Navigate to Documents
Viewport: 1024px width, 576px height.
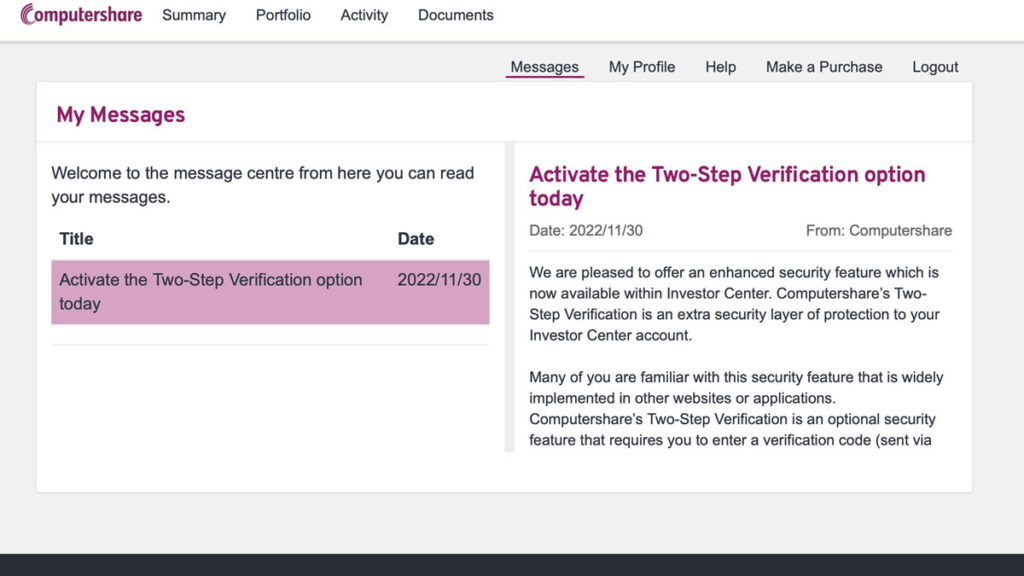click(455, 15)
